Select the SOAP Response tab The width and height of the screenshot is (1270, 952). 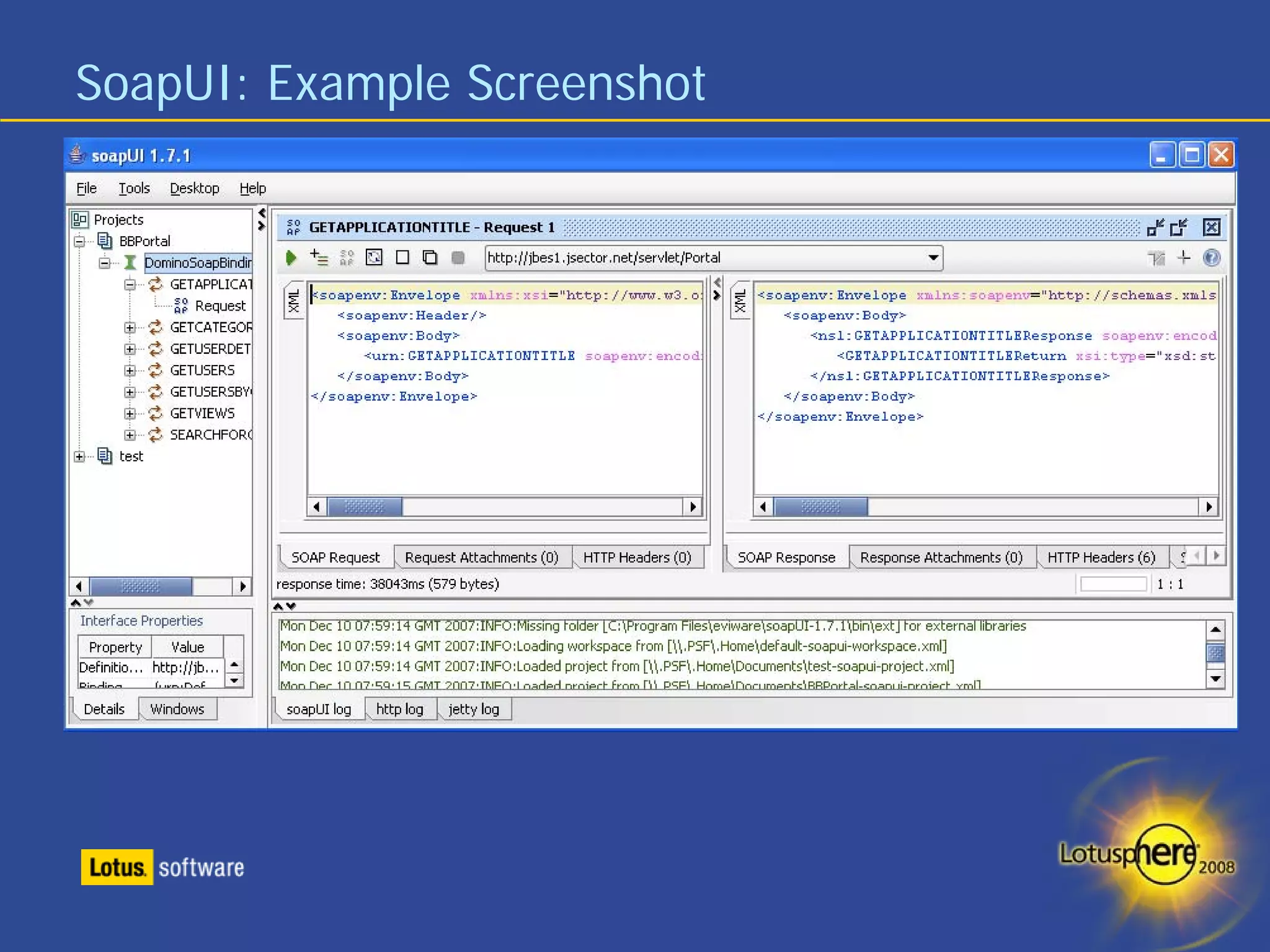click(x=786, y=557)
